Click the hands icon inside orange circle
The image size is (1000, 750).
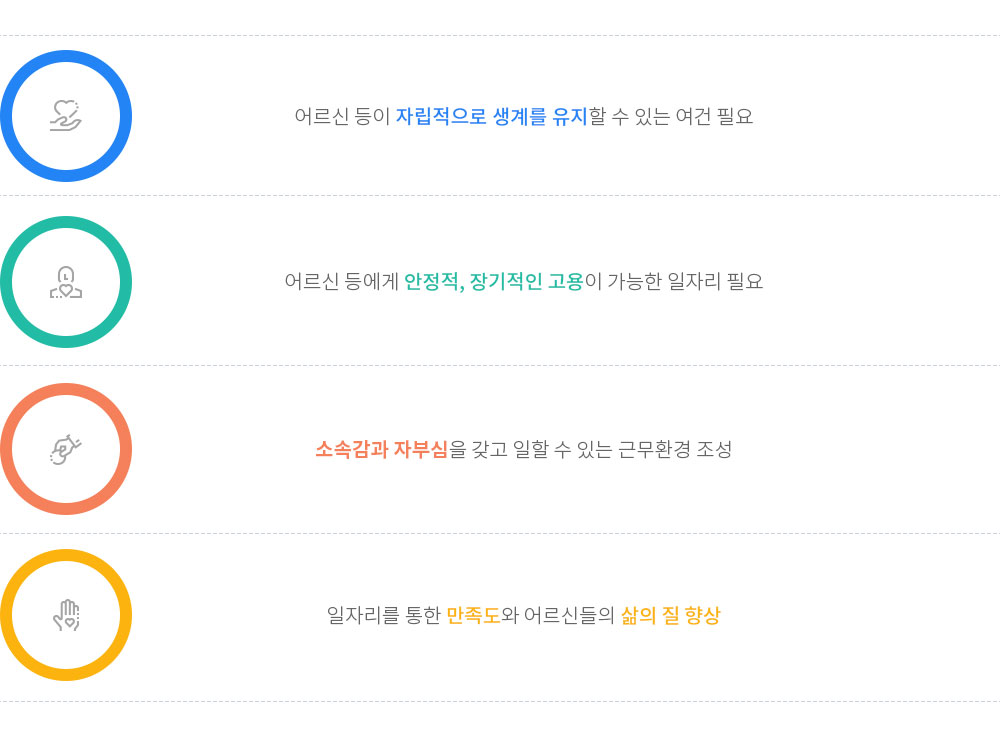click(66, 449)
